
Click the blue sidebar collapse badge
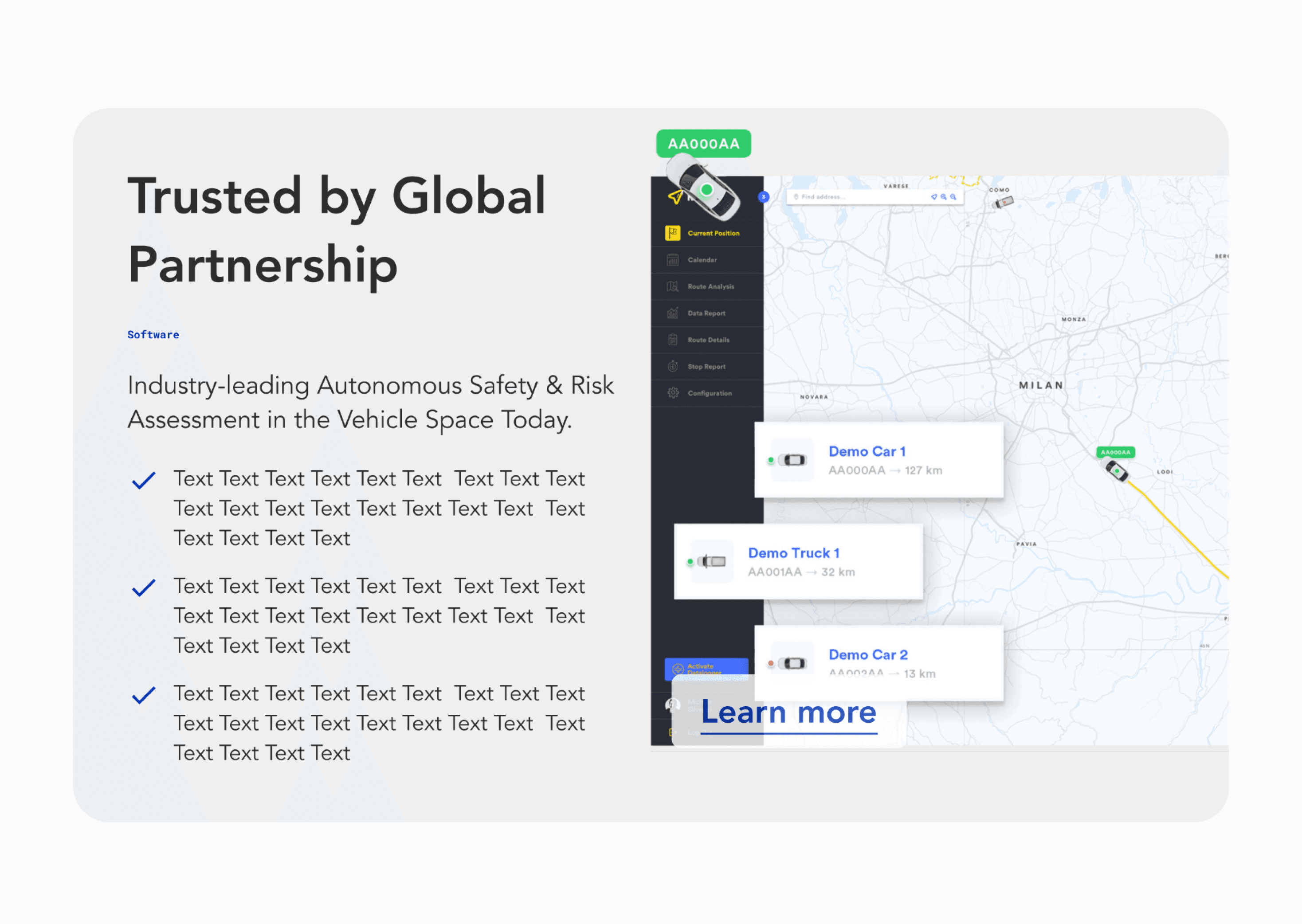(x=764, y=197)
